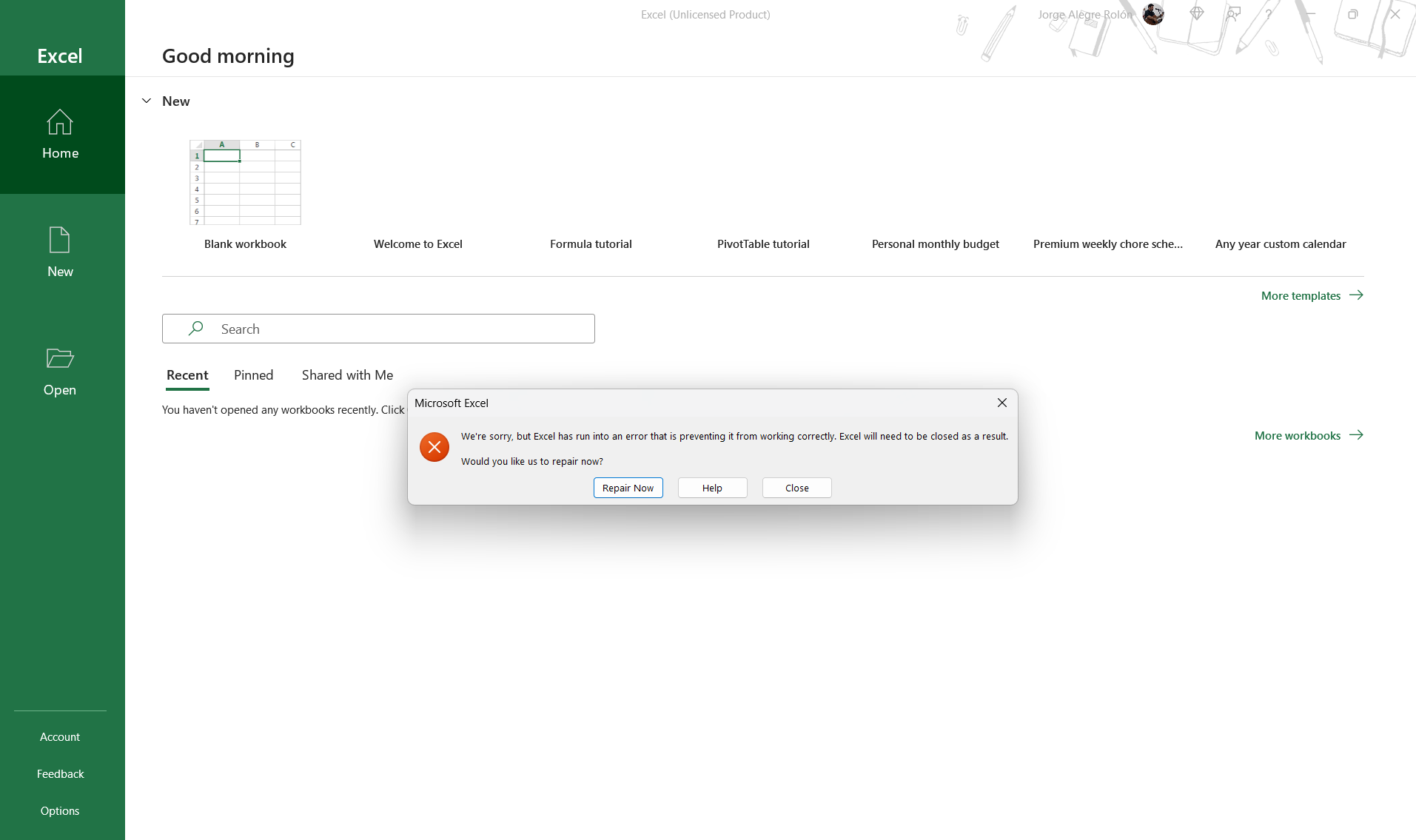
Task: Click the search magnifier icon
Action: 195,328
